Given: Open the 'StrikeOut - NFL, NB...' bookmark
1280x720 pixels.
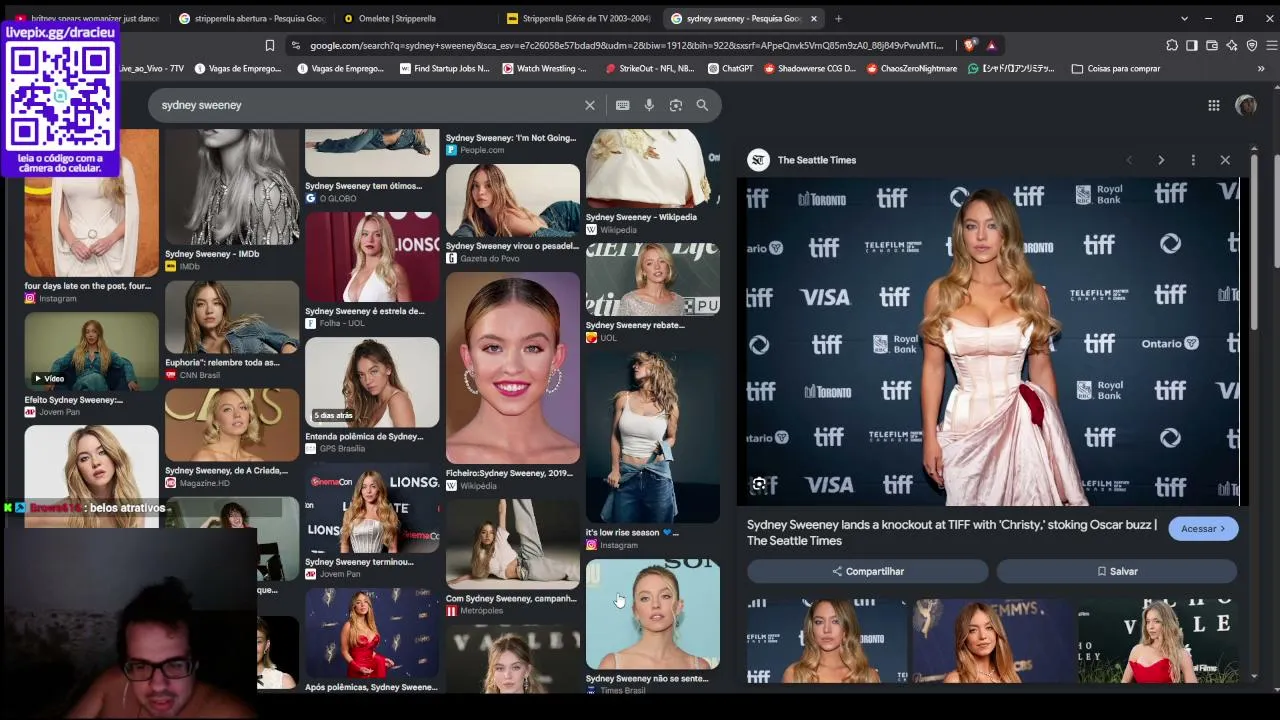Looking at the screenshot, I should 649,69.
